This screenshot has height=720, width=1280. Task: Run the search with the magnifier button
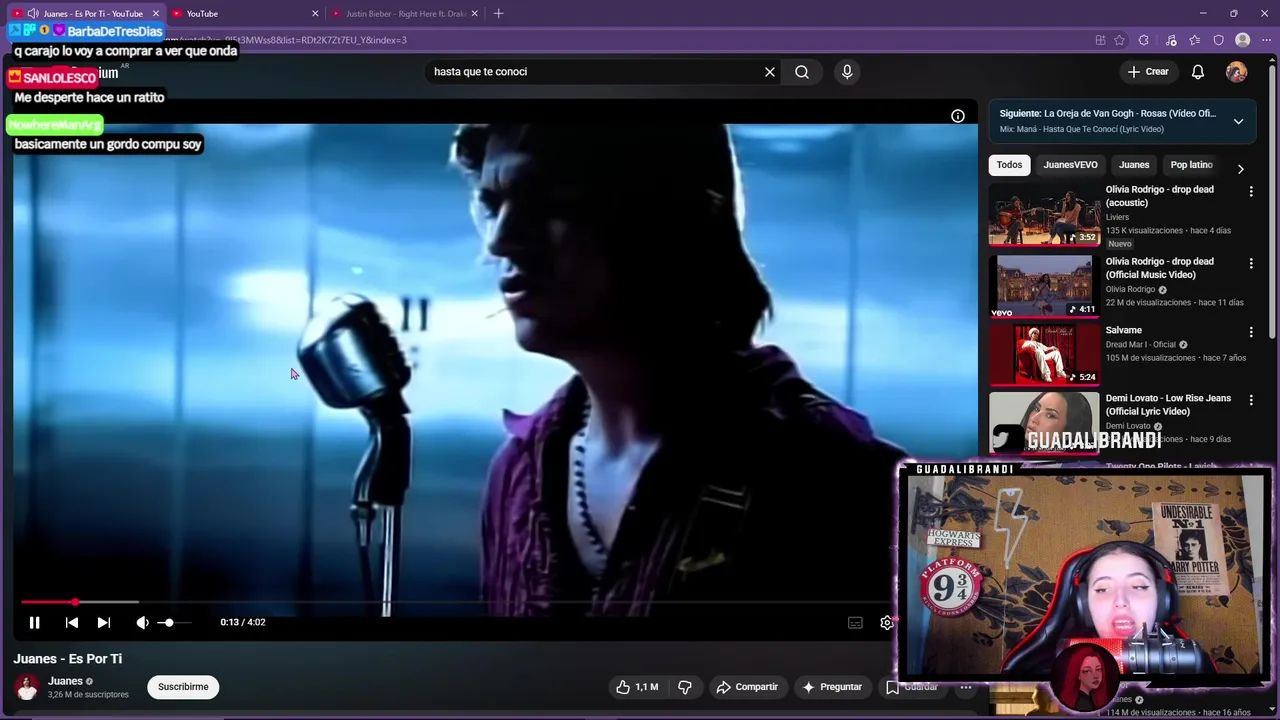[x=802, y=72]
